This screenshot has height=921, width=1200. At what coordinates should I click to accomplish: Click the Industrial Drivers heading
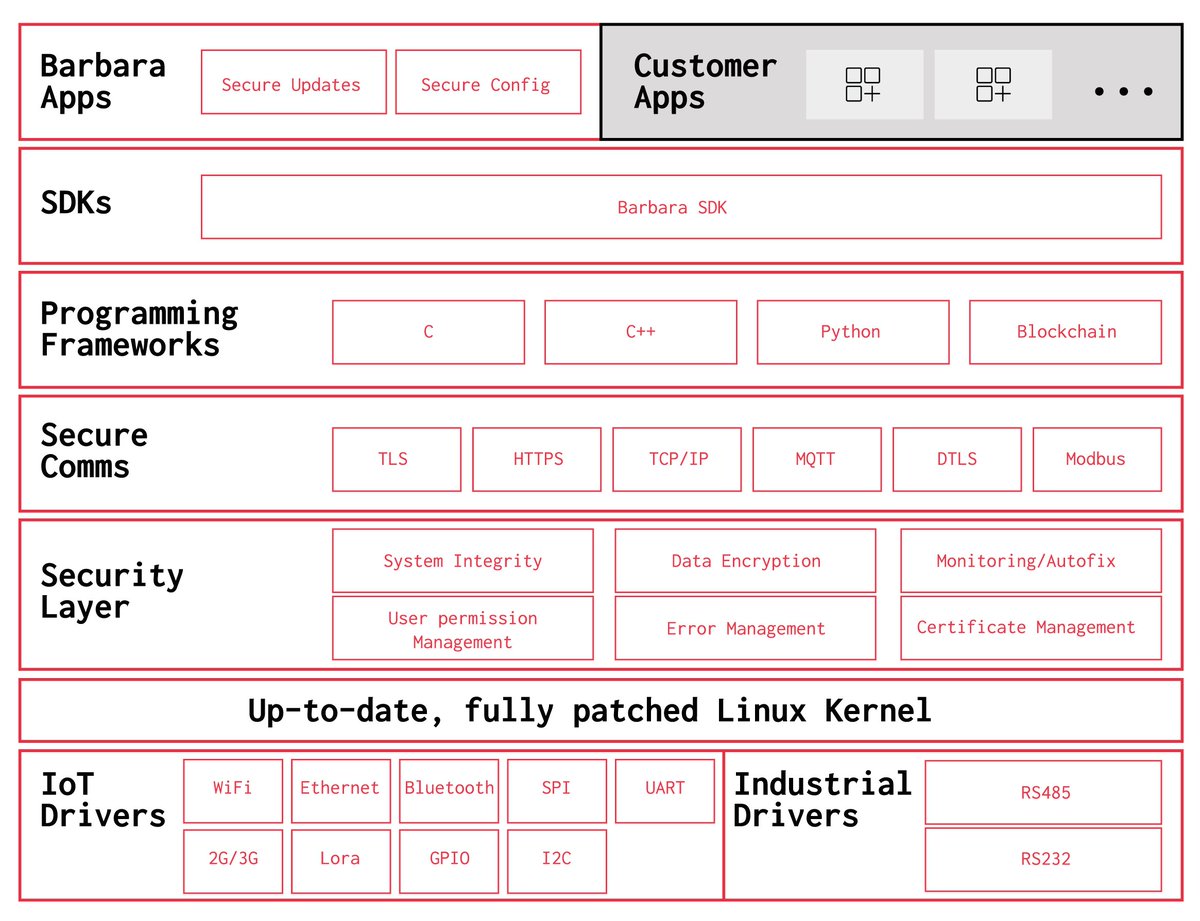[x=822, y=799]
